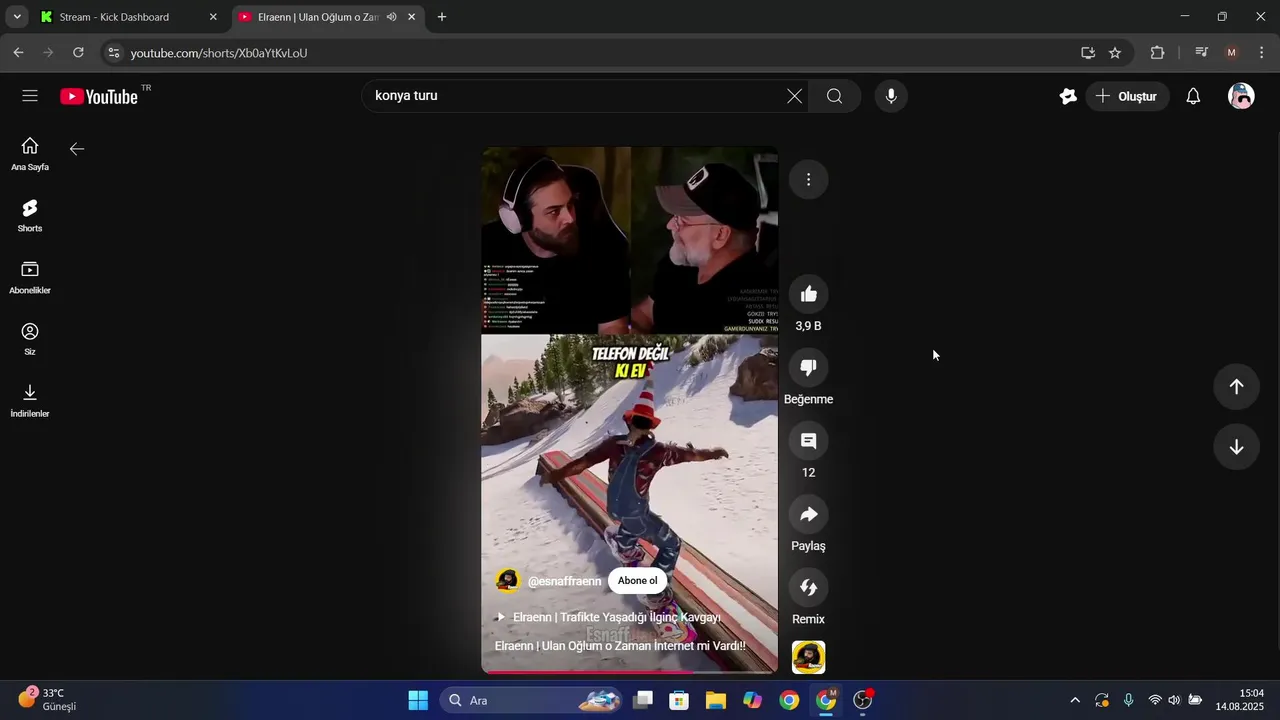Open Microsoft Store from the taskbar

click(x=679, y=700)
